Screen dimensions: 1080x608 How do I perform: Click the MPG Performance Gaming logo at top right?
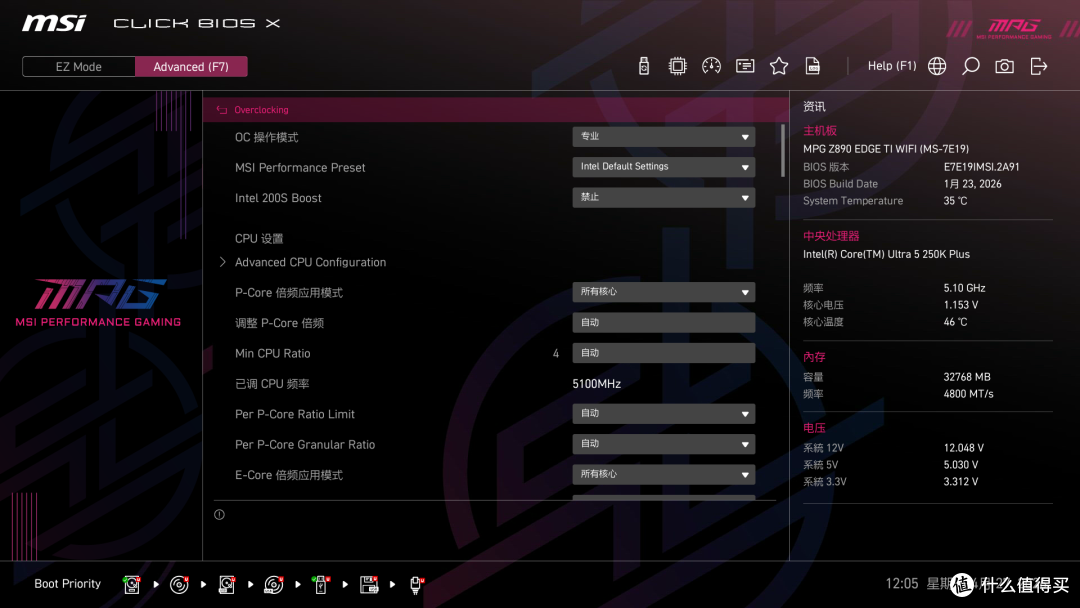(1013, 29)
